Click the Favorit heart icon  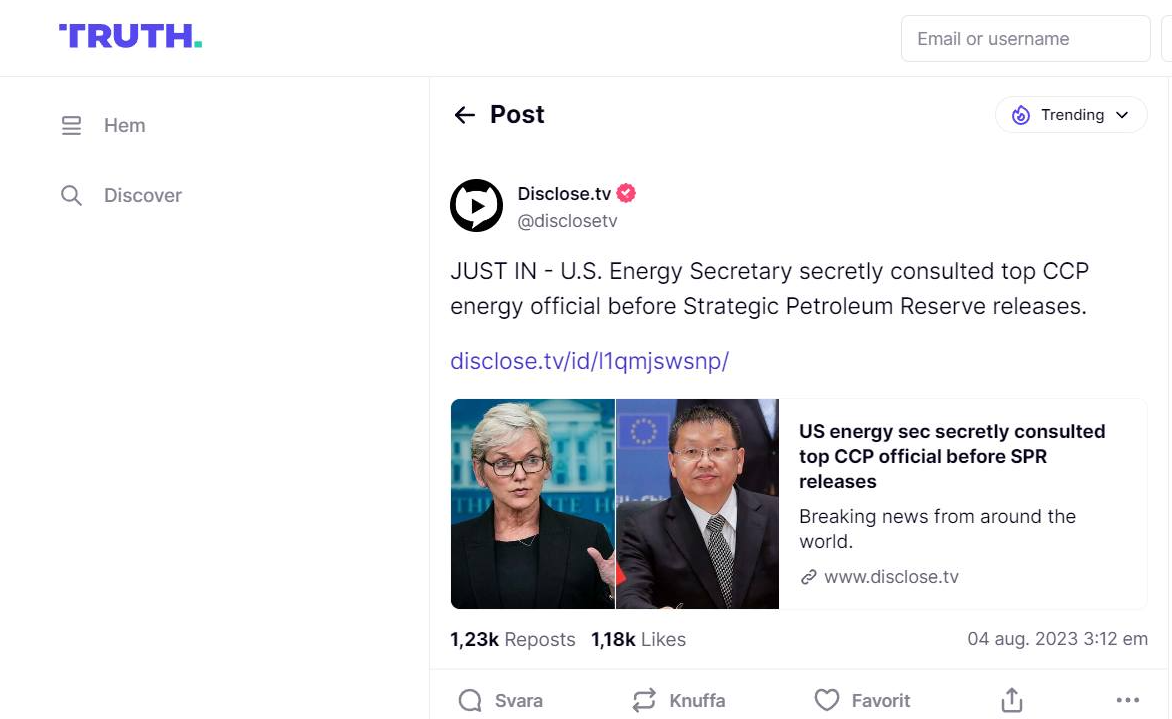(826, 700)
